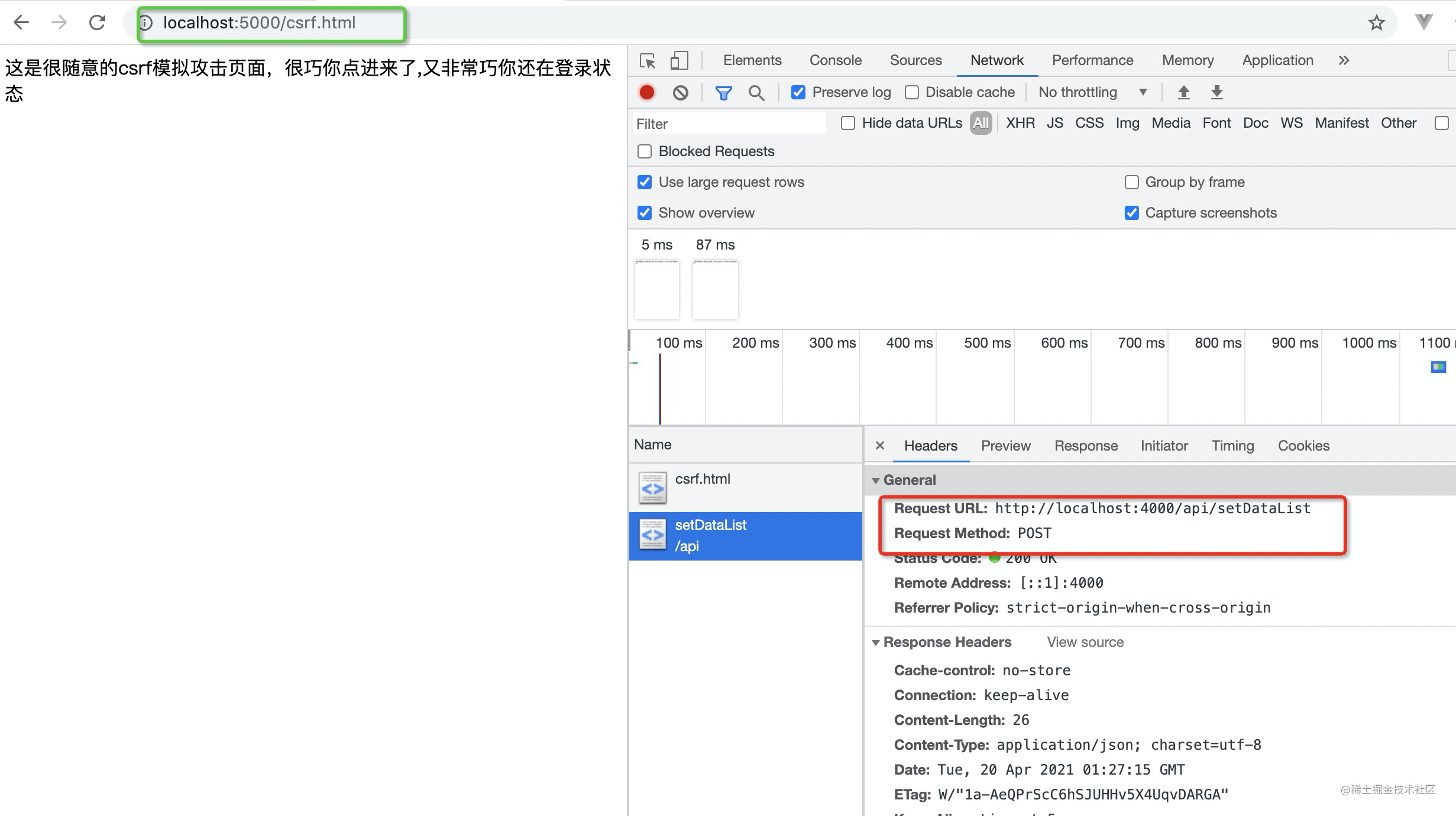Click View source for Response Headers
The width and height of the screenshot is (1456, 816).
tap(1085, 642)
